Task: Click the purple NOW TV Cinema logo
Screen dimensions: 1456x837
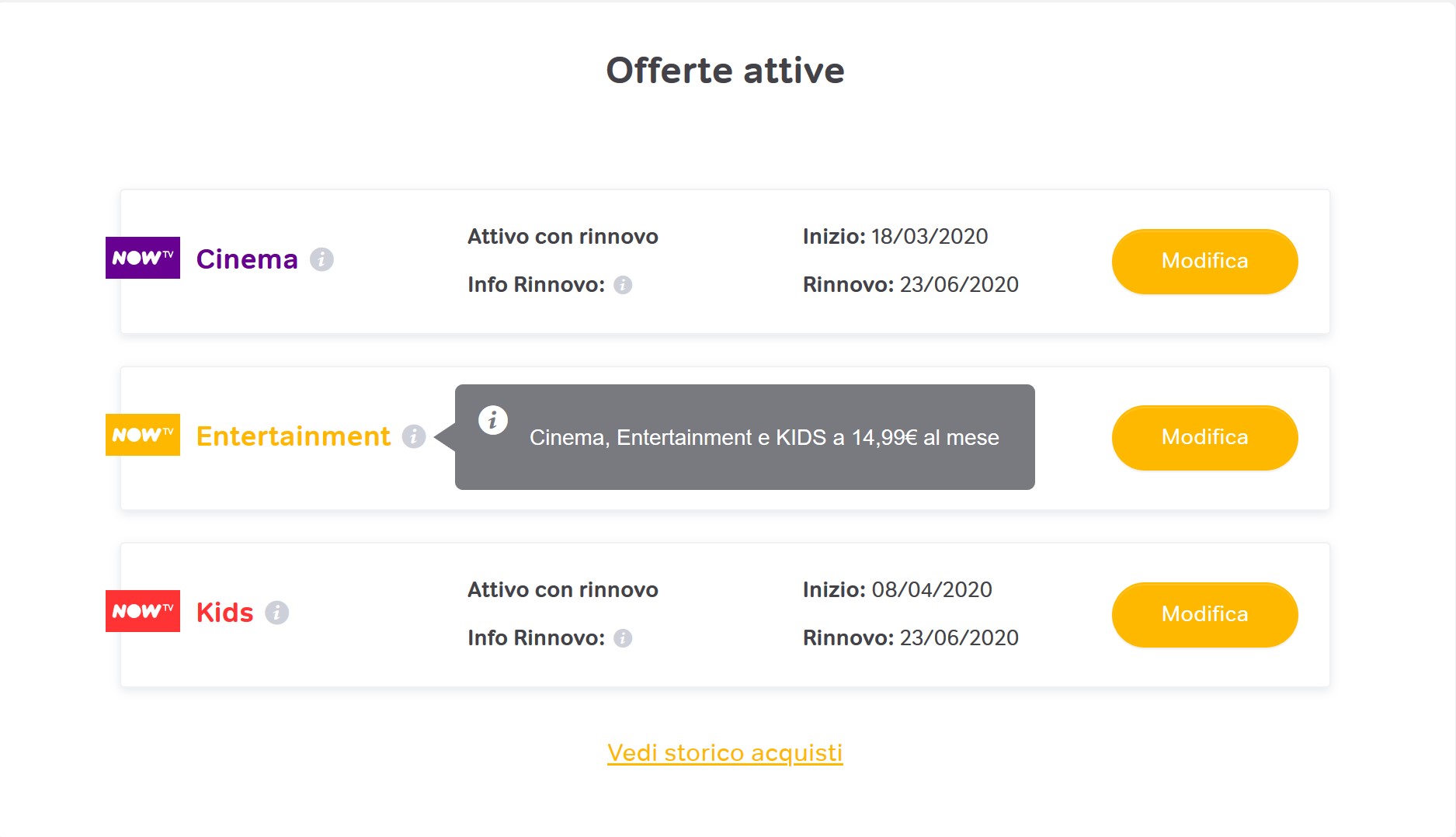Action: click(x=143, y=258)
